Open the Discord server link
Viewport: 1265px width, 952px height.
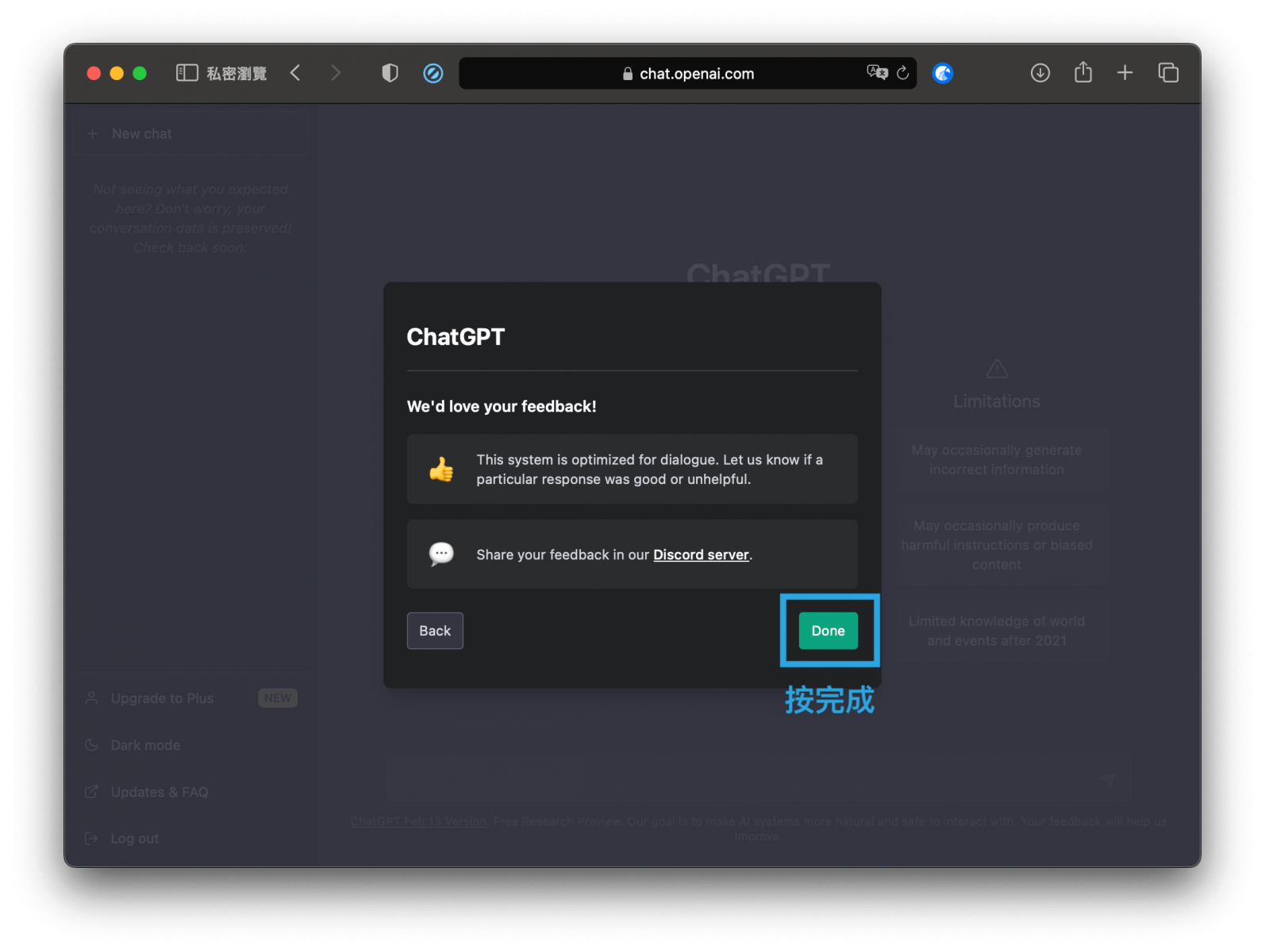[701, 555]
